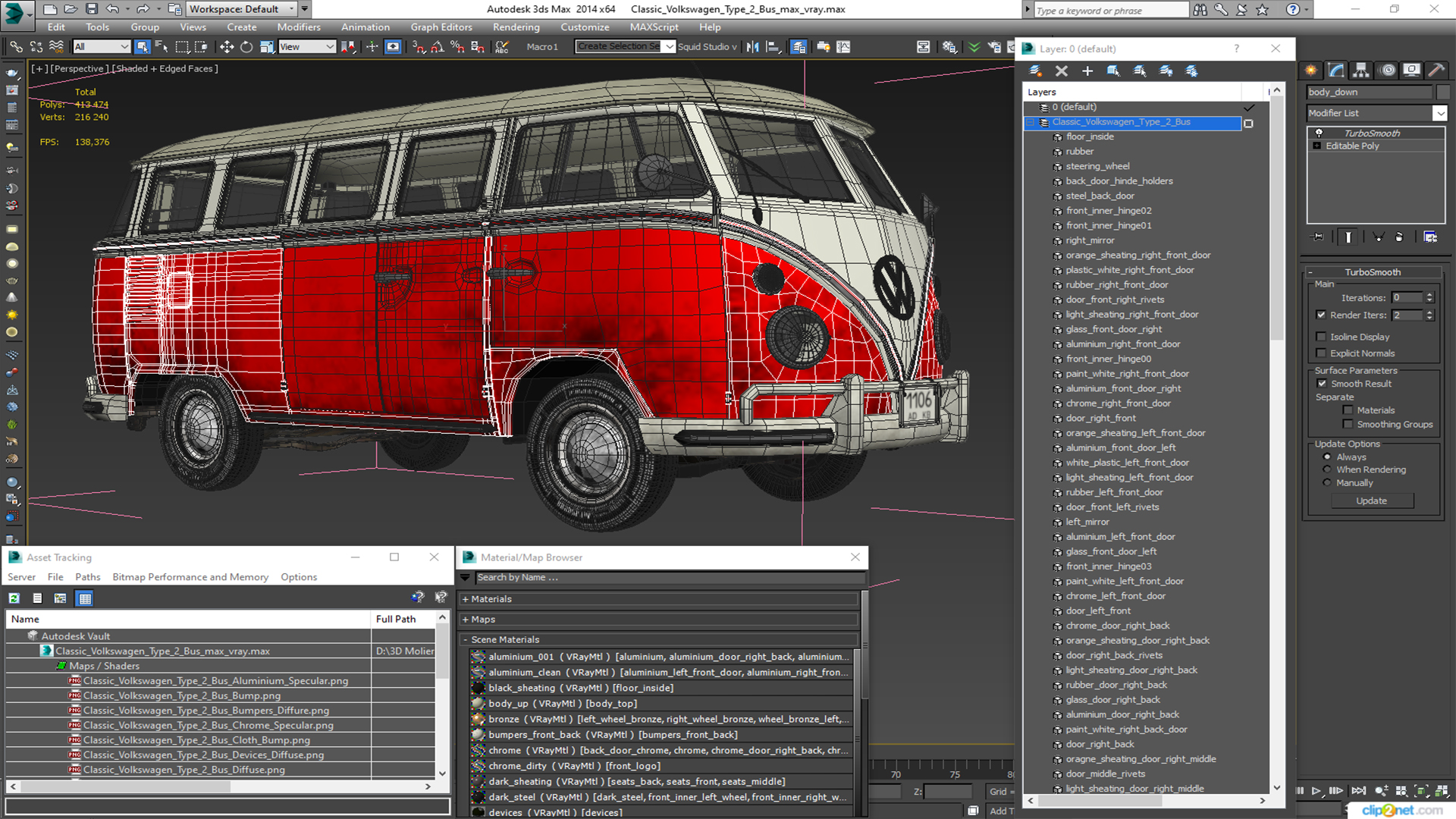Open the Modify command panel tab
The height and width of the screenshot is (819, 1456).
(x=1336, y=71)
